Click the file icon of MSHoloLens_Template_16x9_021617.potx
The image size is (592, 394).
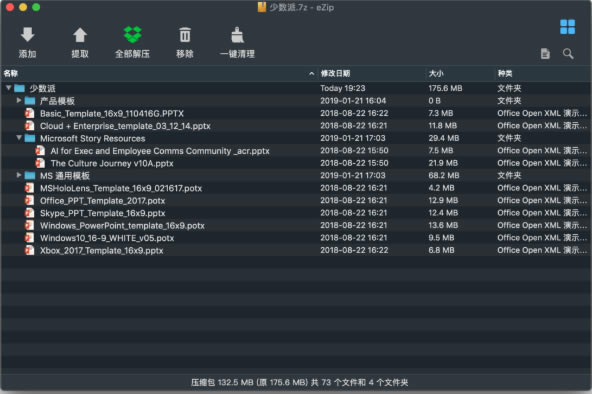click(29, 188)
